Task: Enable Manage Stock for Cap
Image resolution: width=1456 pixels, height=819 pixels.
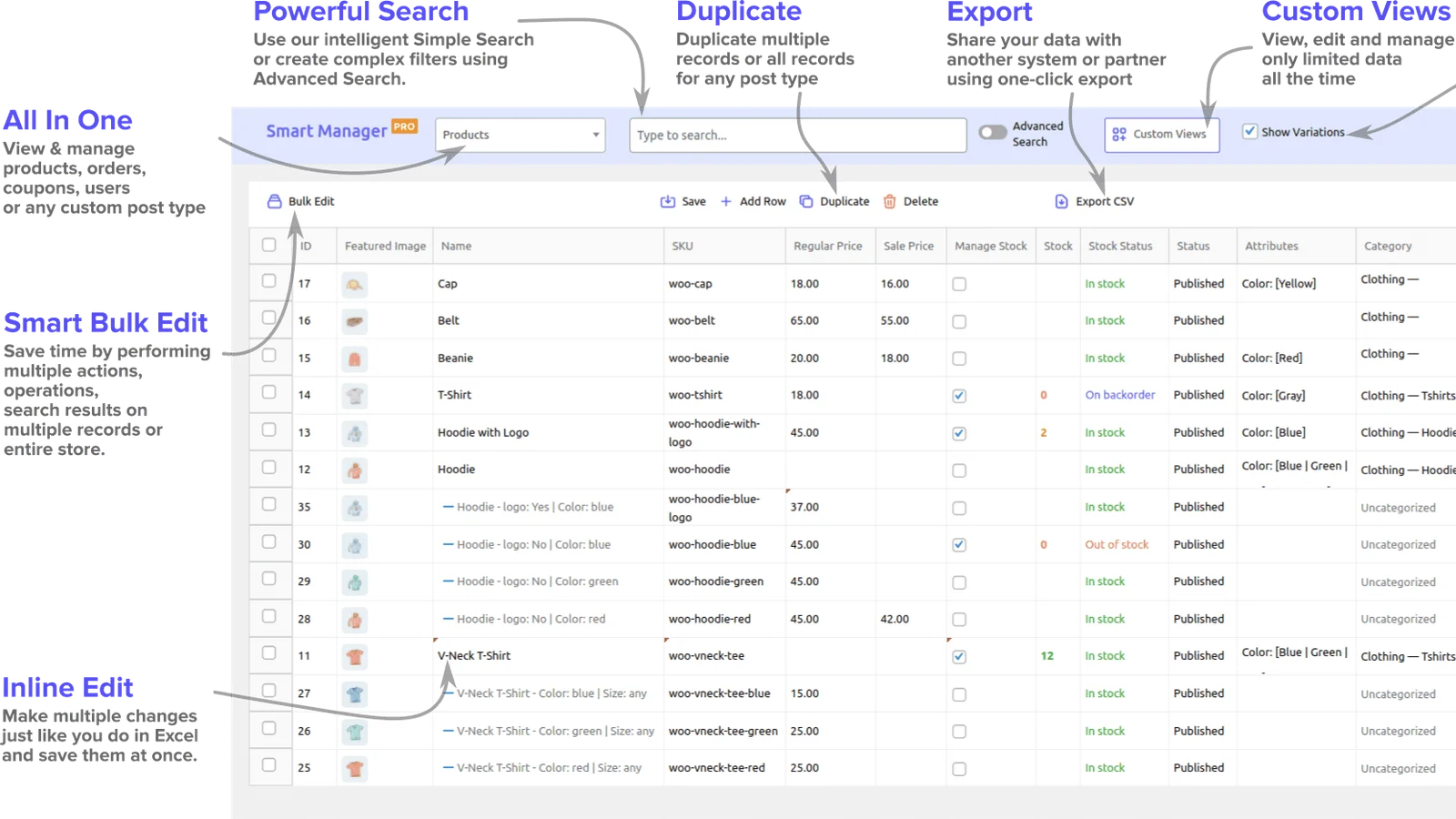Action: (959, 285)
